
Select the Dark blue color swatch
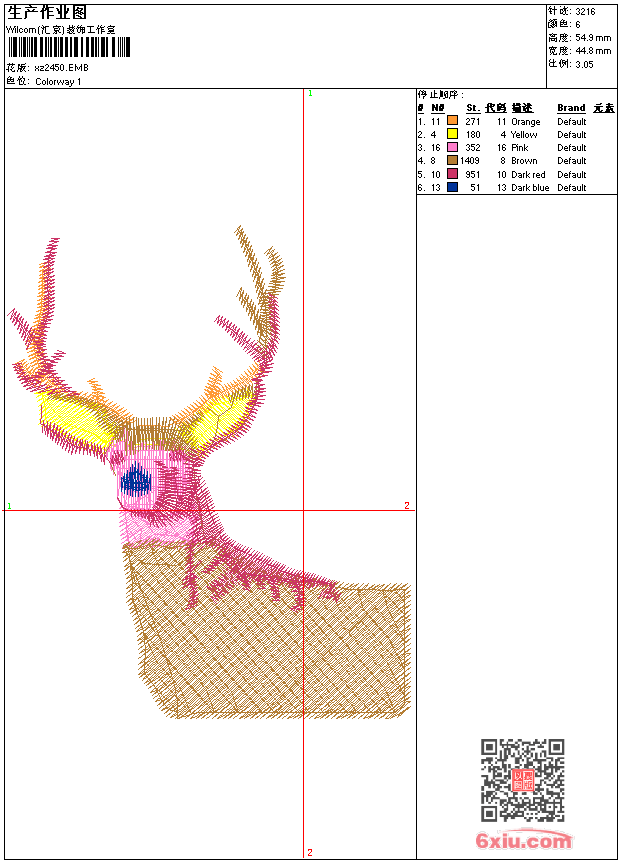coord(452,187)
